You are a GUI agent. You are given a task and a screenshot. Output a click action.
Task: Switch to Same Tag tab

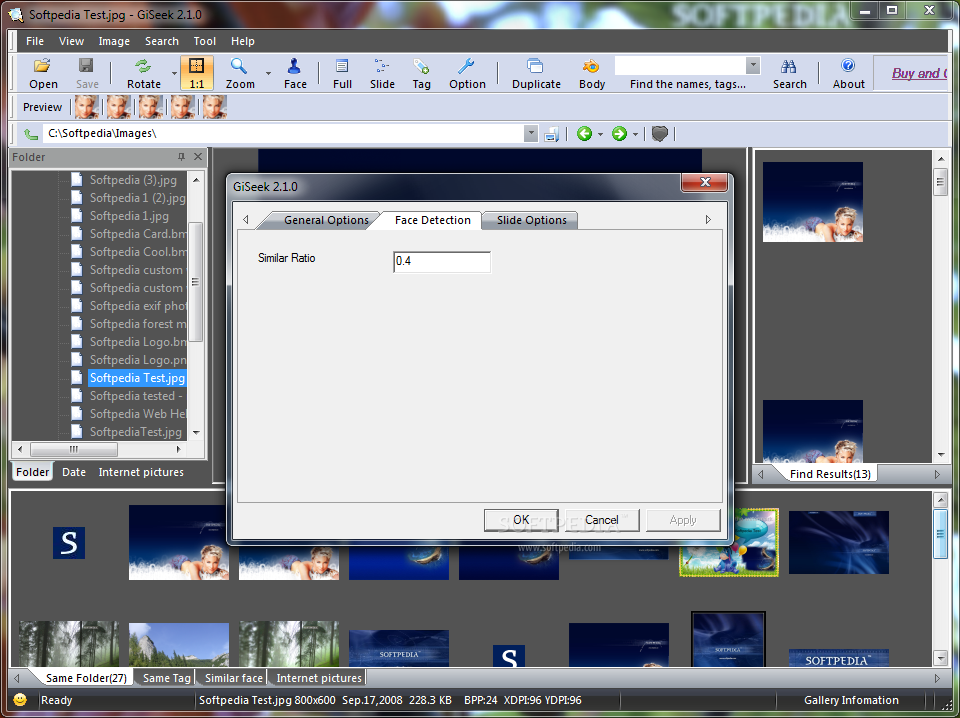(167, 678)
